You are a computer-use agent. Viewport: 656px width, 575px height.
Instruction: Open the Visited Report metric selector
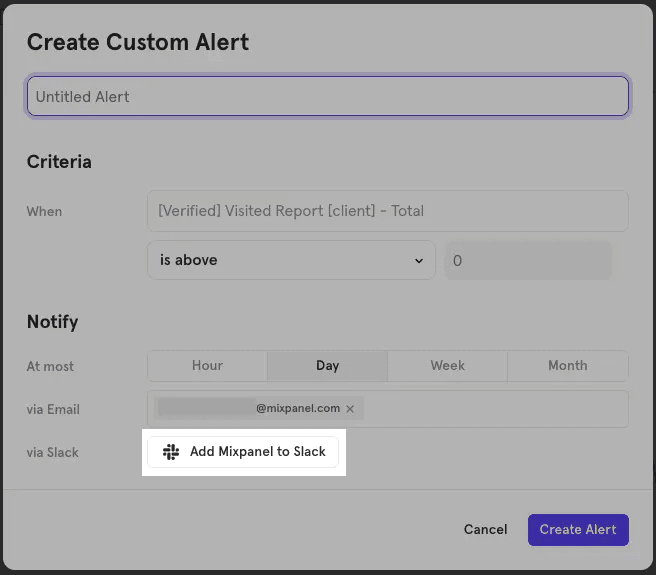[x=387, y=211]
